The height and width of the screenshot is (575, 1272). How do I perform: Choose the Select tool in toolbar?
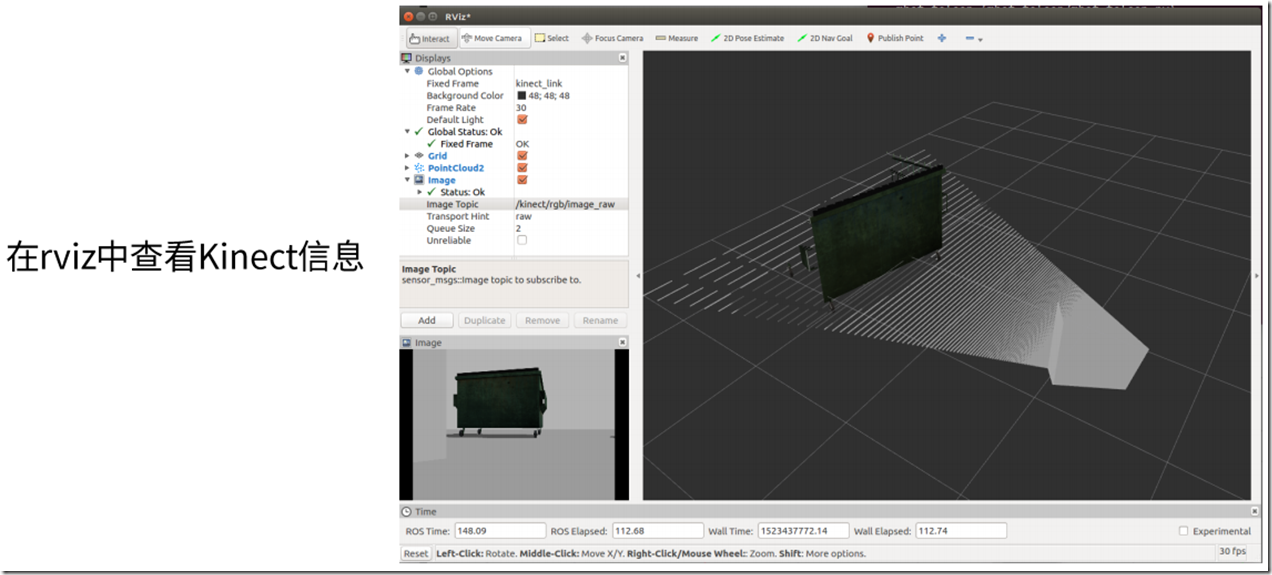[x=551, y=39]
